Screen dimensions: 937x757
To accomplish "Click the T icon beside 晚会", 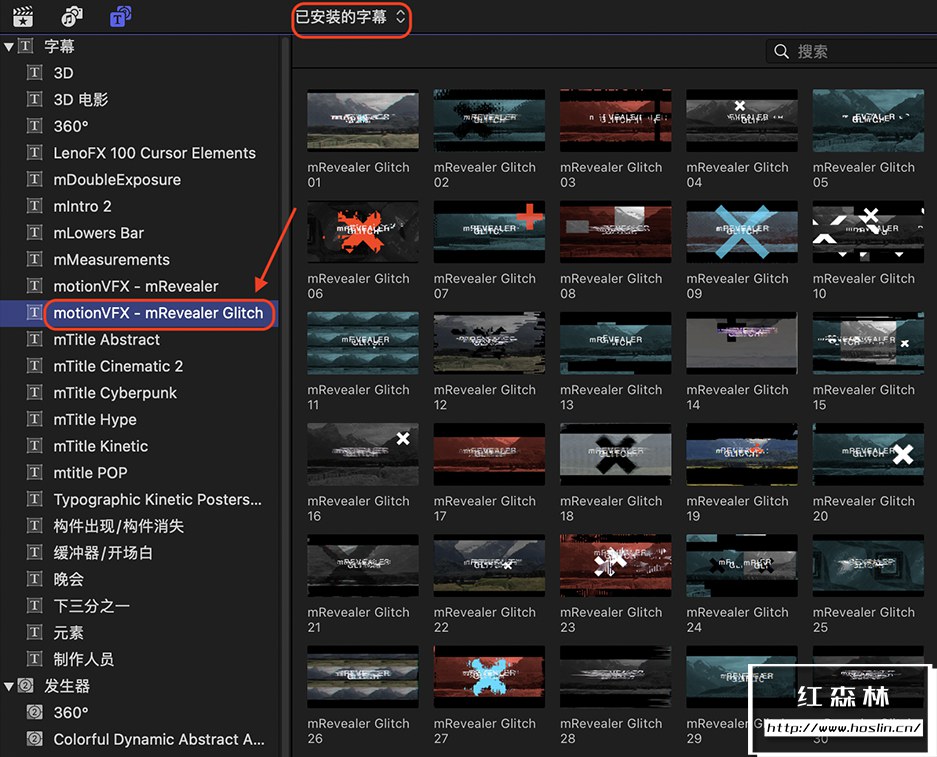I will [35, 579].
